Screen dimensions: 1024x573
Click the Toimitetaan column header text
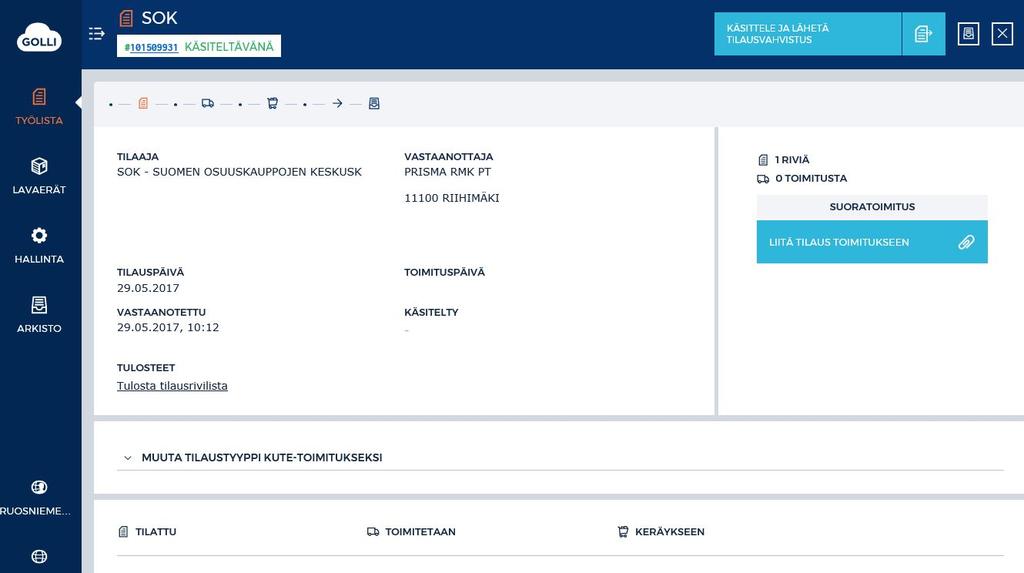click(x=421, y=532)
